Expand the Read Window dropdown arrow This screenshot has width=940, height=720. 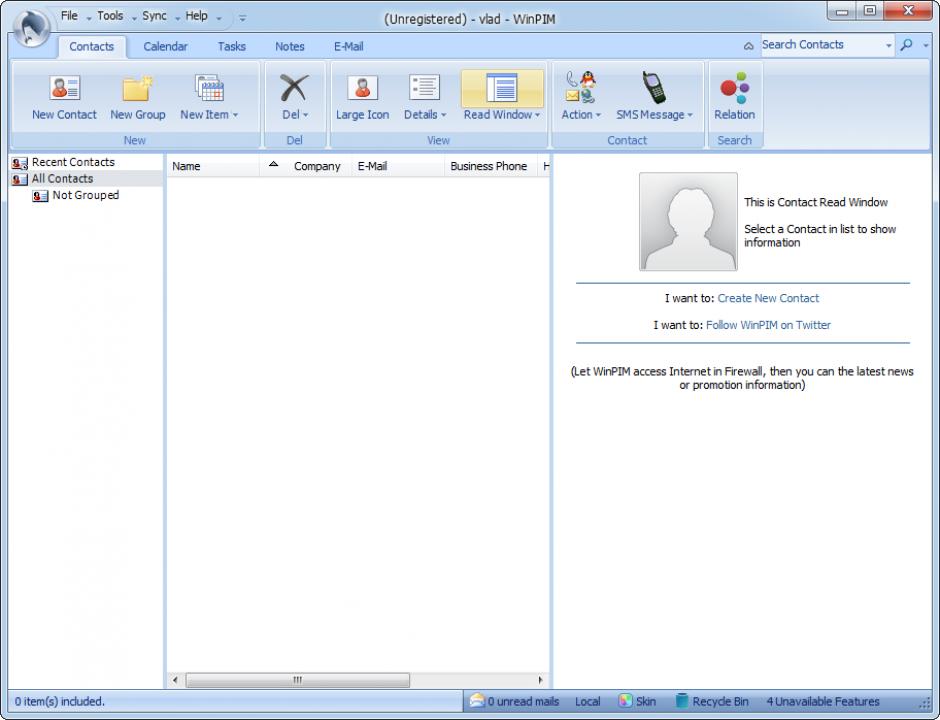click(x=537, y=115)
